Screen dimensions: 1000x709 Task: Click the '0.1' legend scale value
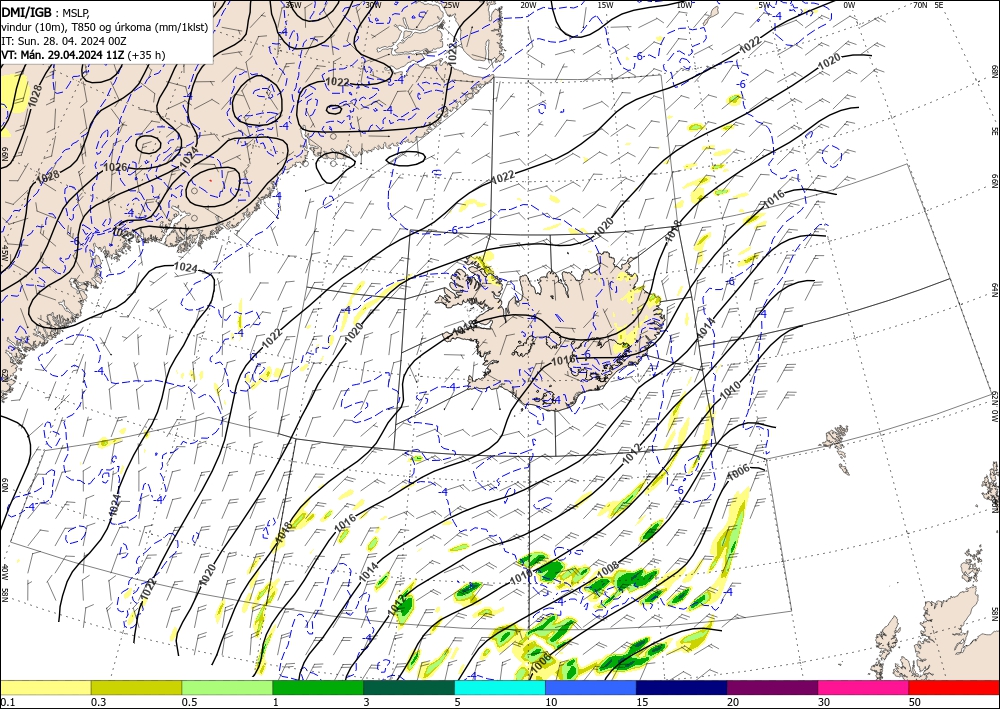point(7,702)
